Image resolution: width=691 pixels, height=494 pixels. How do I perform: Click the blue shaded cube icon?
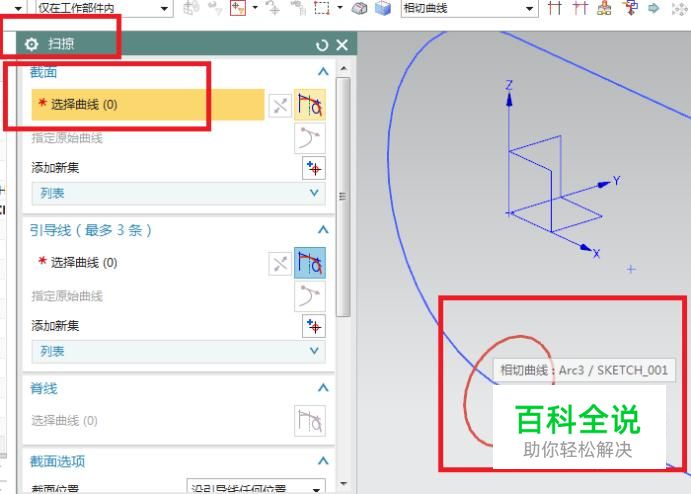383,8
